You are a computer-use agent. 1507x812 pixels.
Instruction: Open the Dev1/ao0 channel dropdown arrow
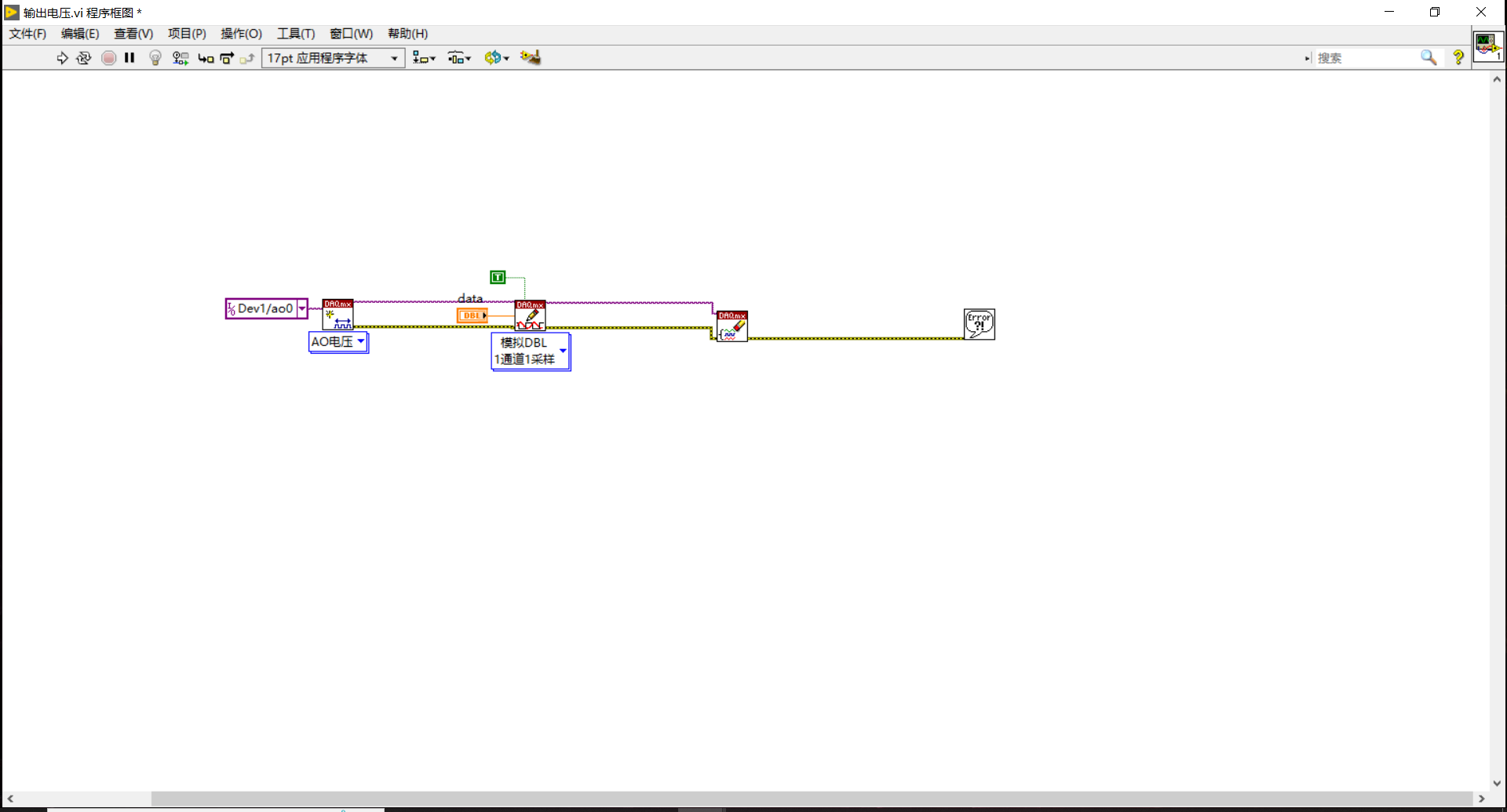(302, 309)
